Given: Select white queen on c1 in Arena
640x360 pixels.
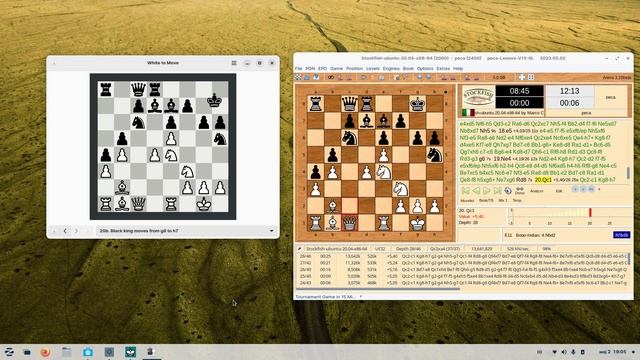Looking at the screenshot, I should click(x=349, y=223).
